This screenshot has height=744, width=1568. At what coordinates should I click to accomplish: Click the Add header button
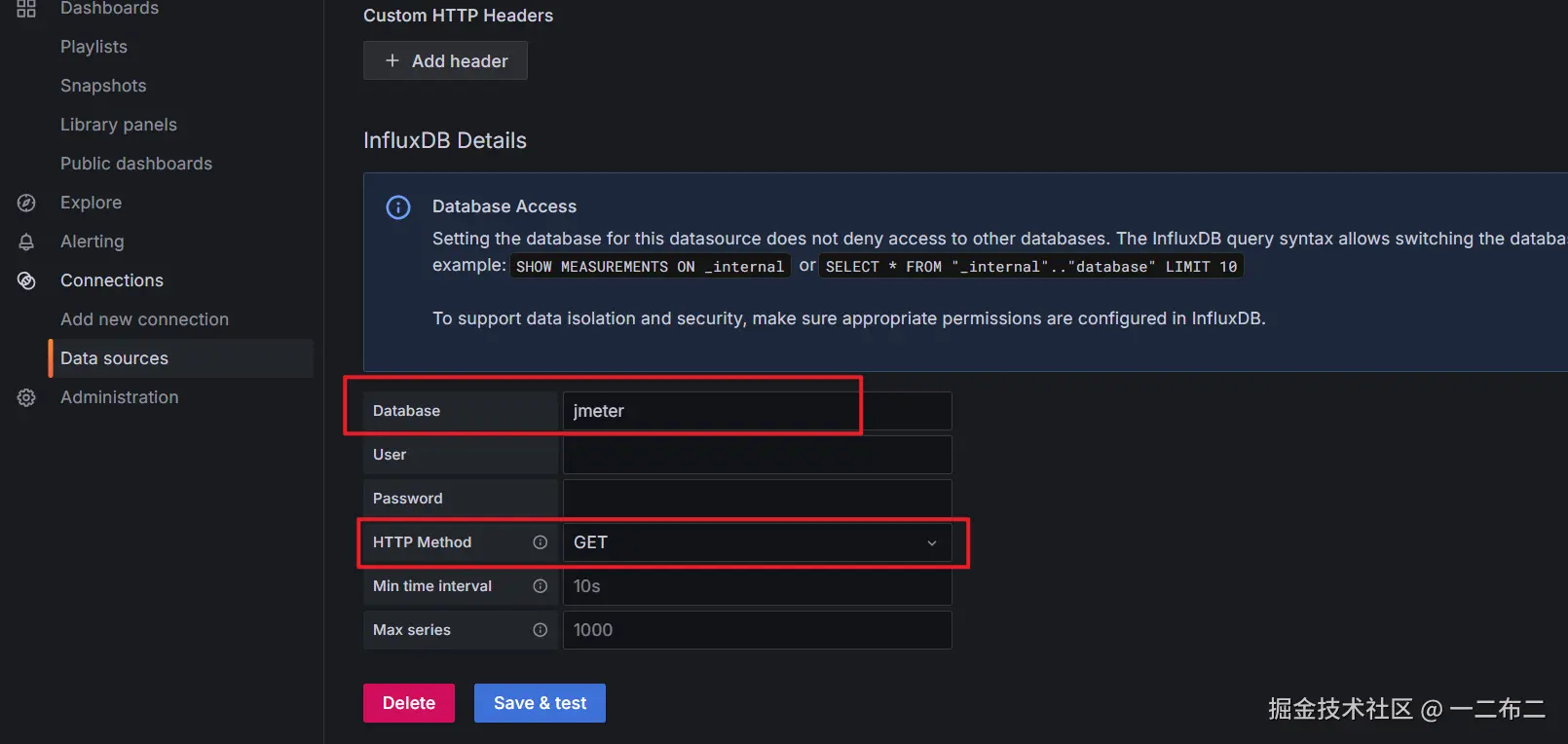coord(445,60)
